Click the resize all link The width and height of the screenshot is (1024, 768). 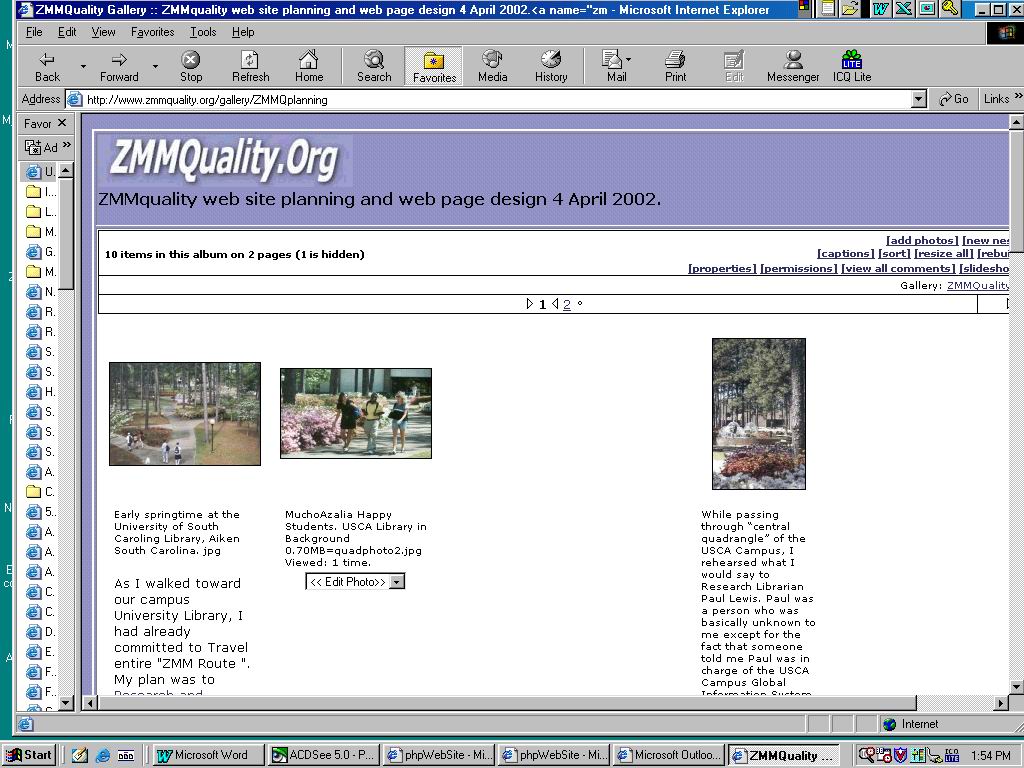(x=944, y=253)
